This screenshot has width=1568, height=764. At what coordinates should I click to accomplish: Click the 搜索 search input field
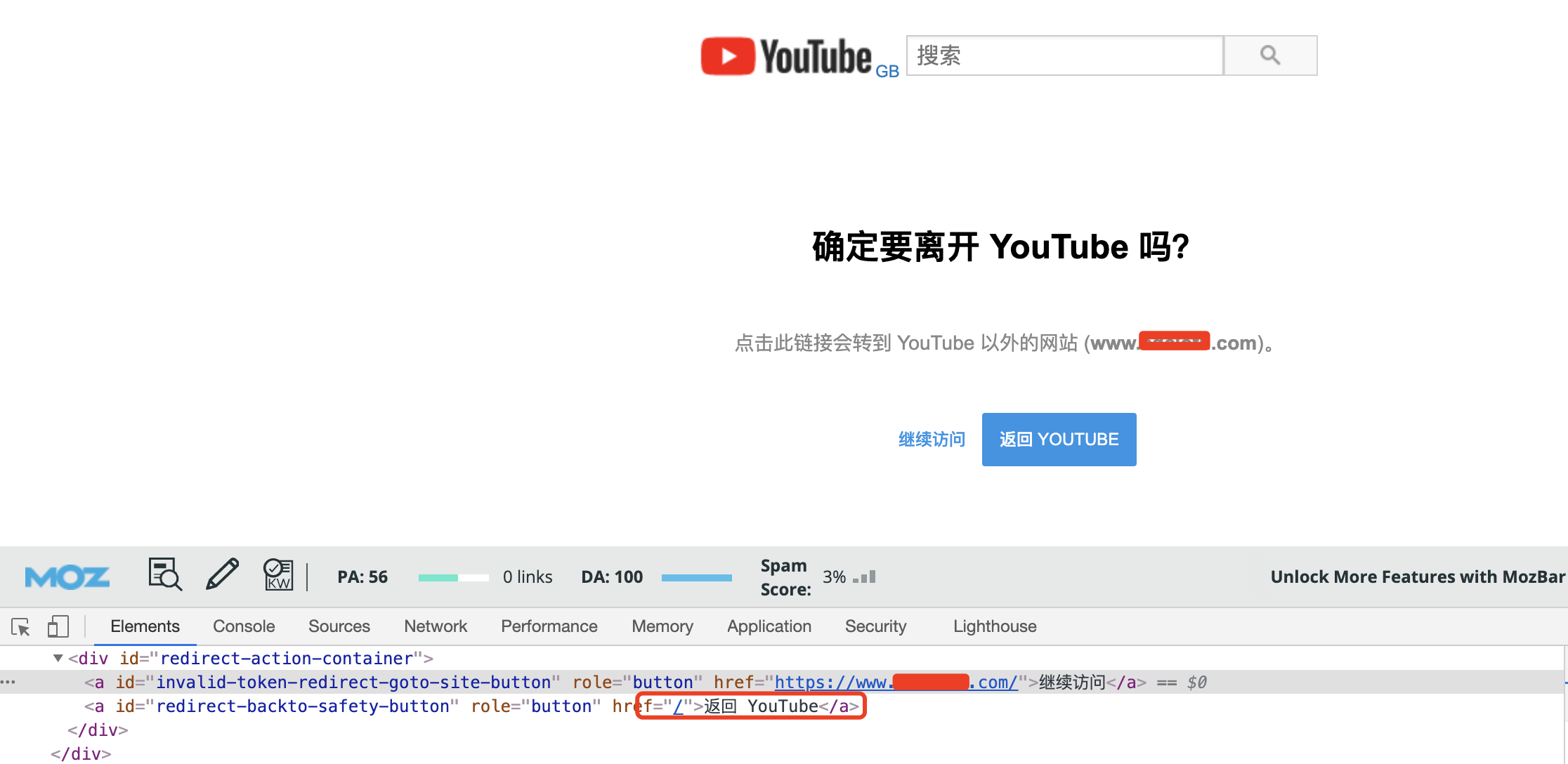point(1064,55)
